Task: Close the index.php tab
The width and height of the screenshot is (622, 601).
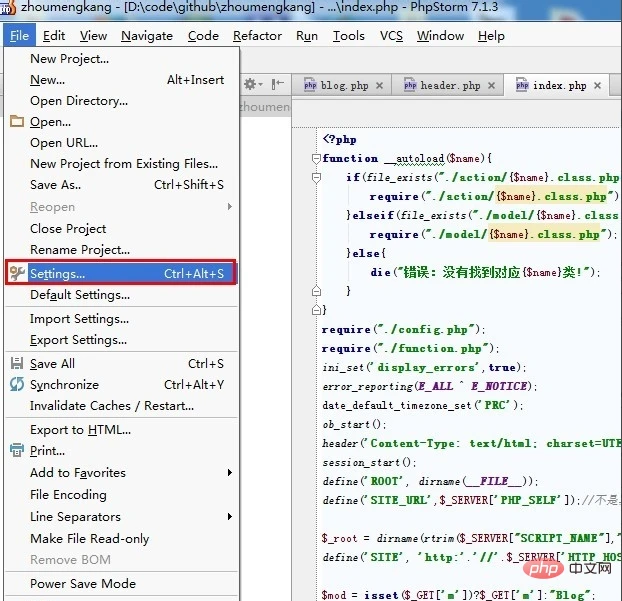Action: pos(597,85)
